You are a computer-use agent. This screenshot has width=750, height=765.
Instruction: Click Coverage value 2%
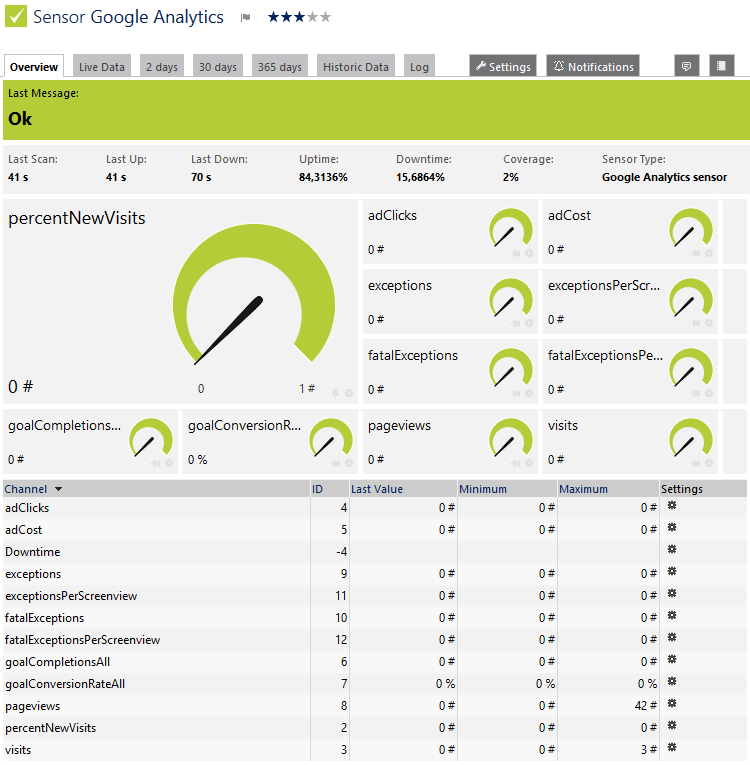(x=510, y=177)
